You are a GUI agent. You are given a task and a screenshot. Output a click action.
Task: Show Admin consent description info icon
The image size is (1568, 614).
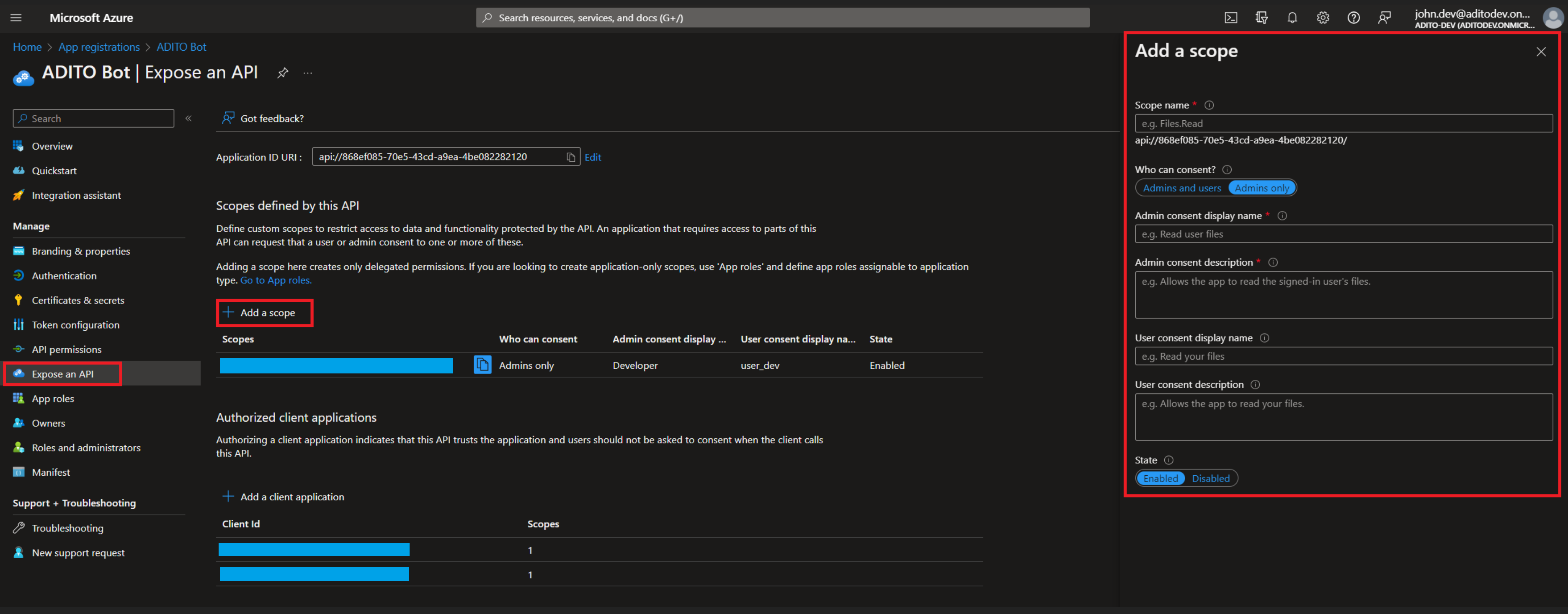click(x=1272, y=262)
